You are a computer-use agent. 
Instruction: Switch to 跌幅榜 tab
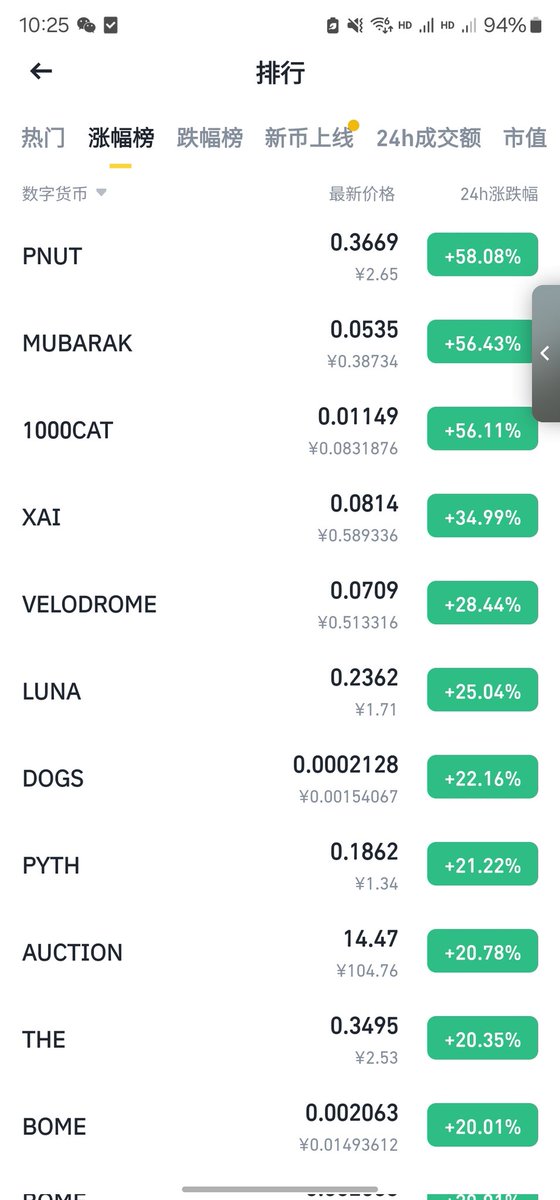tap(210, 138)
